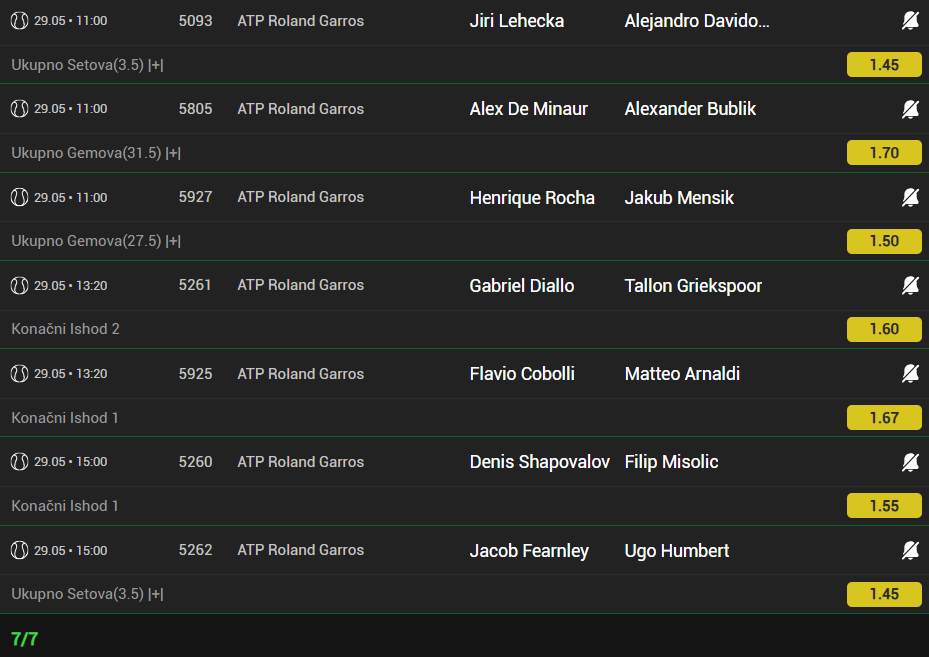Image resolution: width=929 pixels, height=657 pixels.
Task: Expand Ukupno Gemova(27.5) bet details
Action: point(96,241)
